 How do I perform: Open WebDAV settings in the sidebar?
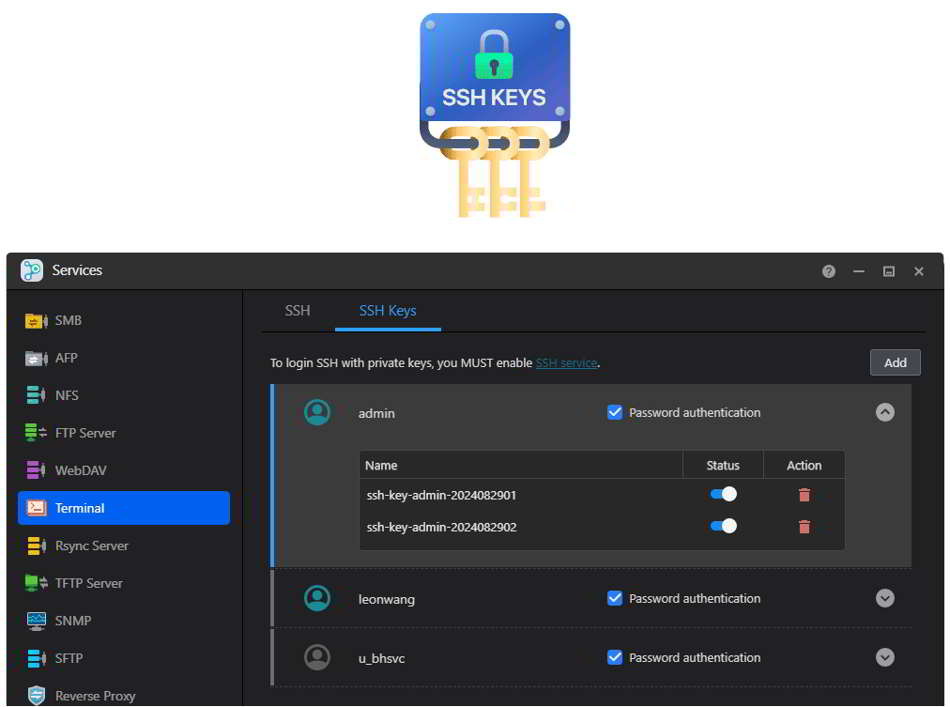124,470
